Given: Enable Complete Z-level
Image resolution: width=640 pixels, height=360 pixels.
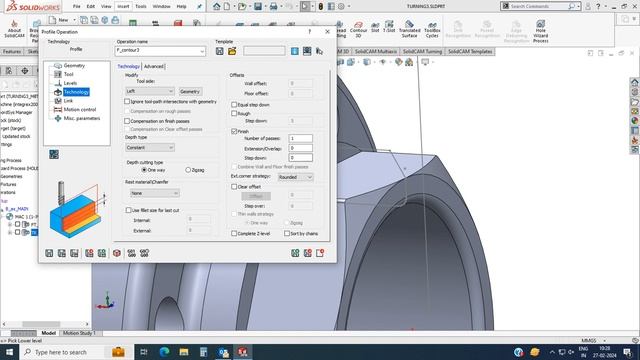Looking at the screenshot, I should click(234, 233).
